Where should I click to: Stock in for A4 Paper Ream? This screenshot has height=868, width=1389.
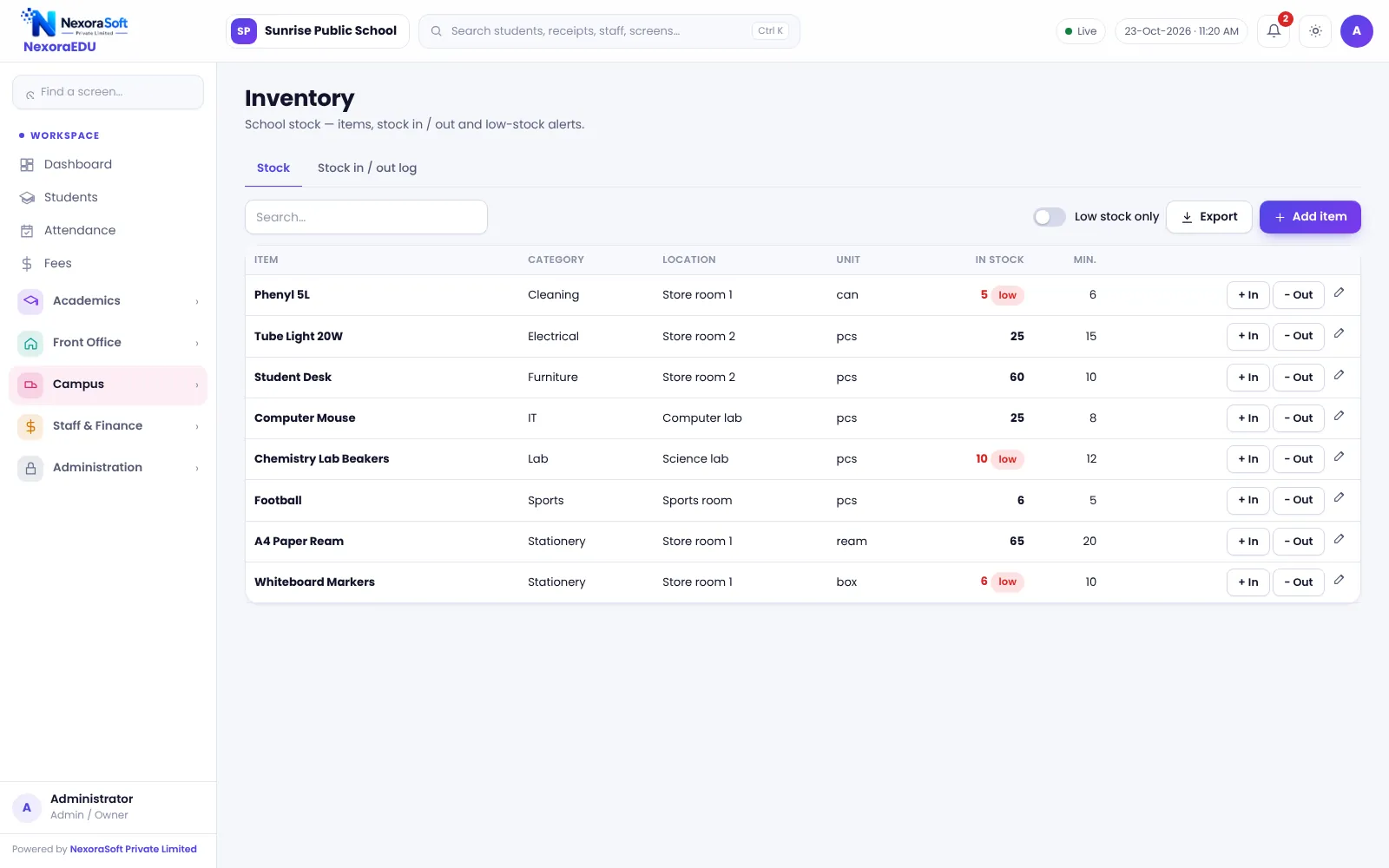[1248, 542]
